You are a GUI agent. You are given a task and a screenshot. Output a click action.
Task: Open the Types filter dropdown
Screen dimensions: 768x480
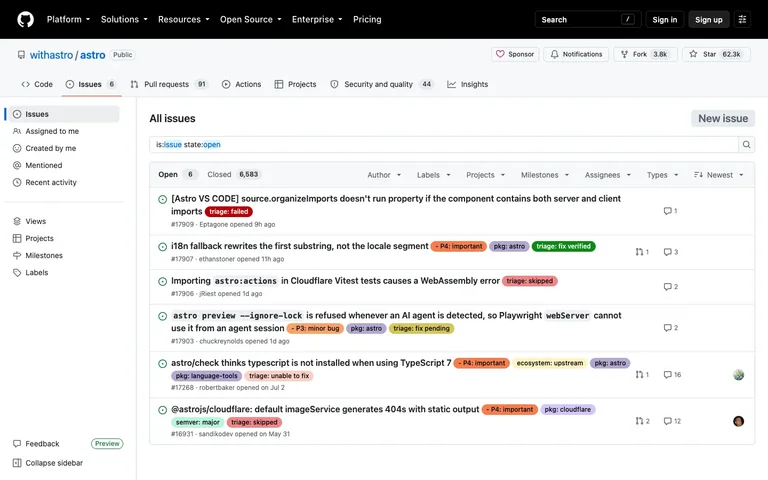click(662, 175)
